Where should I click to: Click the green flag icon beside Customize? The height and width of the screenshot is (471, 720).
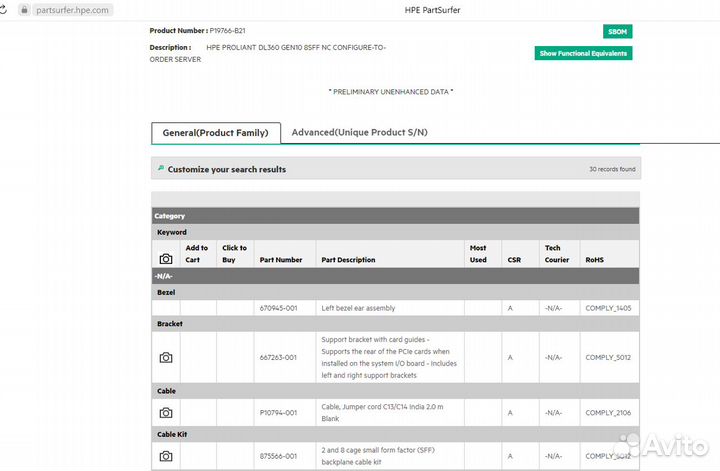pos(161,168)
